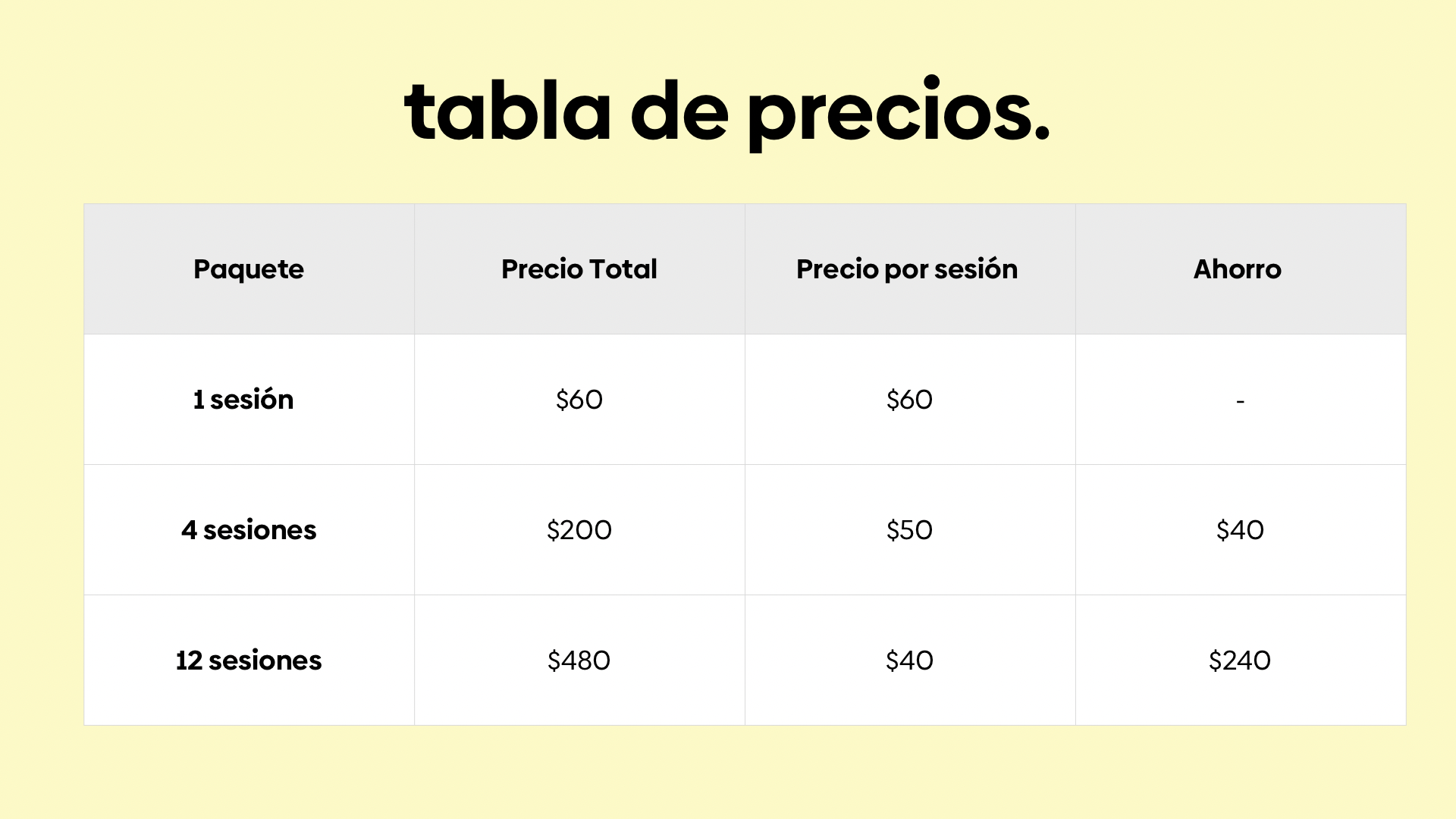Click the Paquete column header

[x=249, y=269]
